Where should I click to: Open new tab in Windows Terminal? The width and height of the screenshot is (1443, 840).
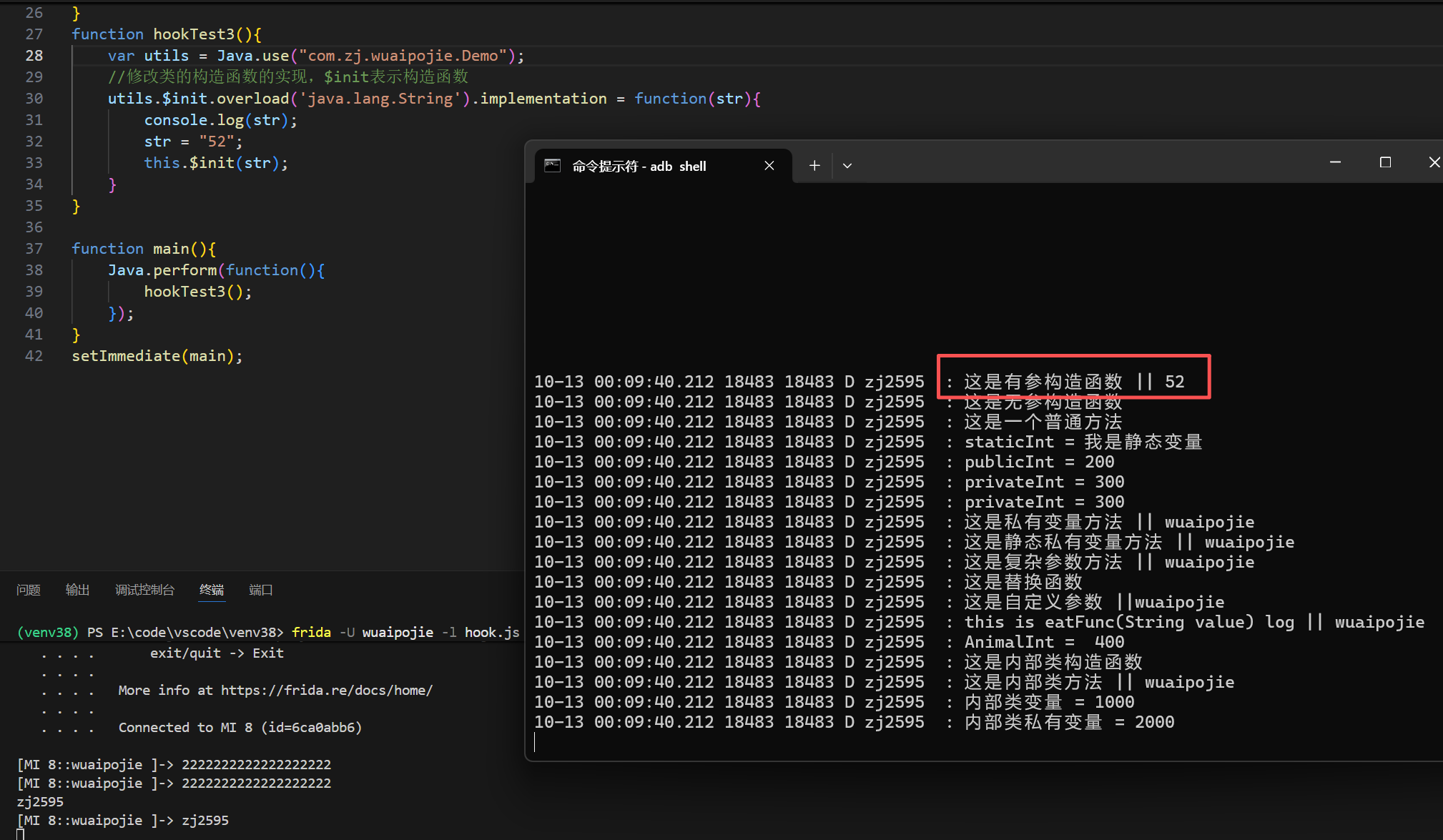click(x=814, y=166)
